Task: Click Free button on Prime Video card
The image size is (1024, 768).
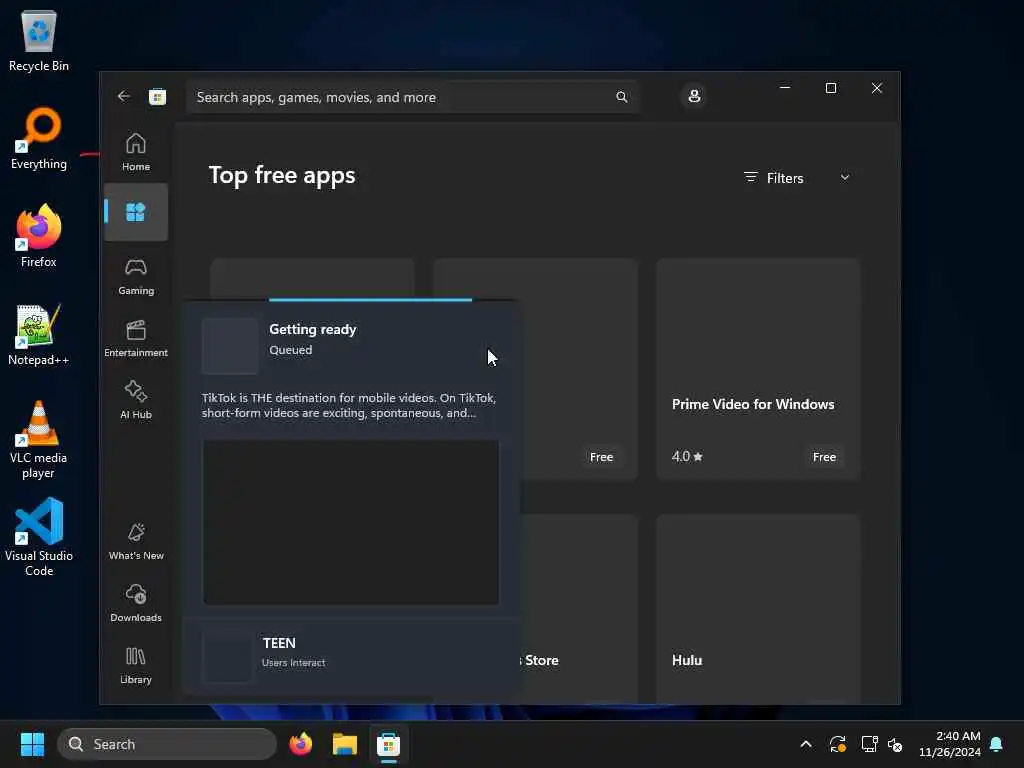Action: click(824, 457)
